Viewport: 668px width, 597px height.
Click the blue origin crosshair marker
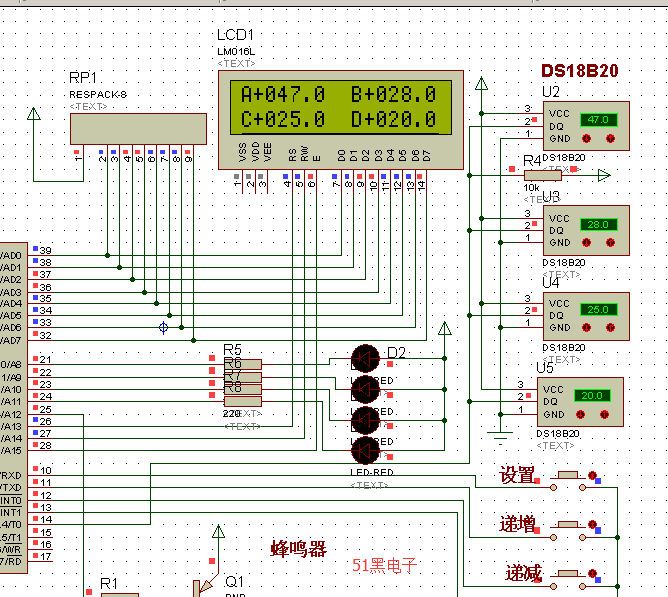[163, 328]
